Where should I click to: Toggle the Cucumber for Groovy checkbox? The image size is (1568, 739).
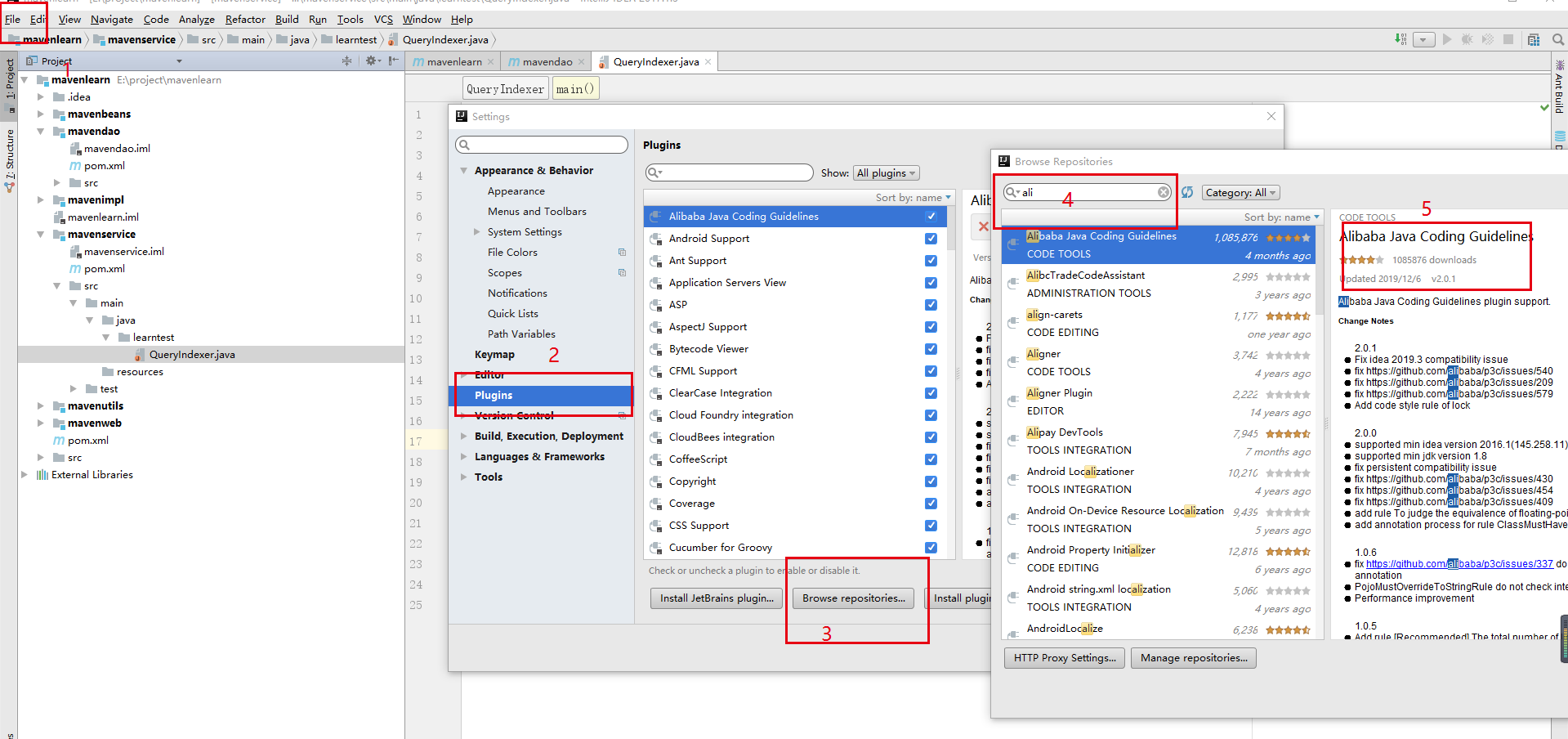pos(931,548)
